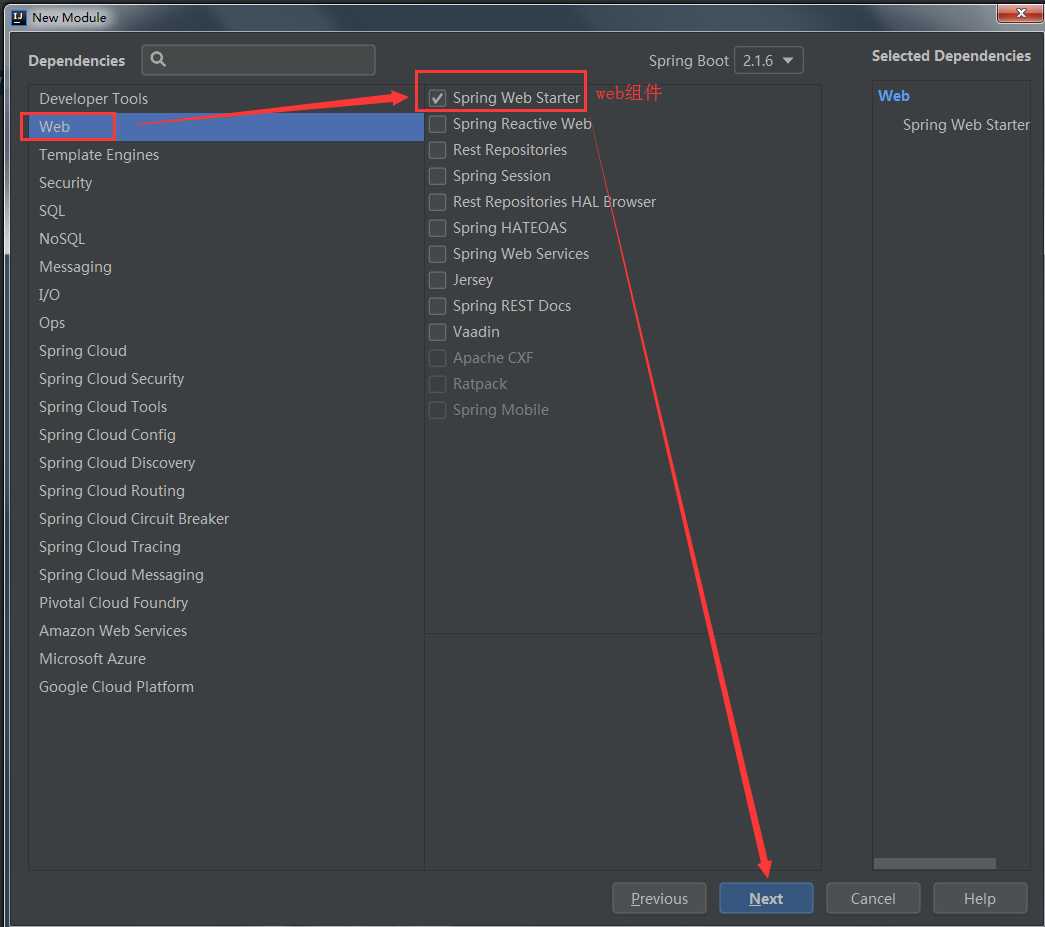Open Amazon Web Services category

coord(226,630)
